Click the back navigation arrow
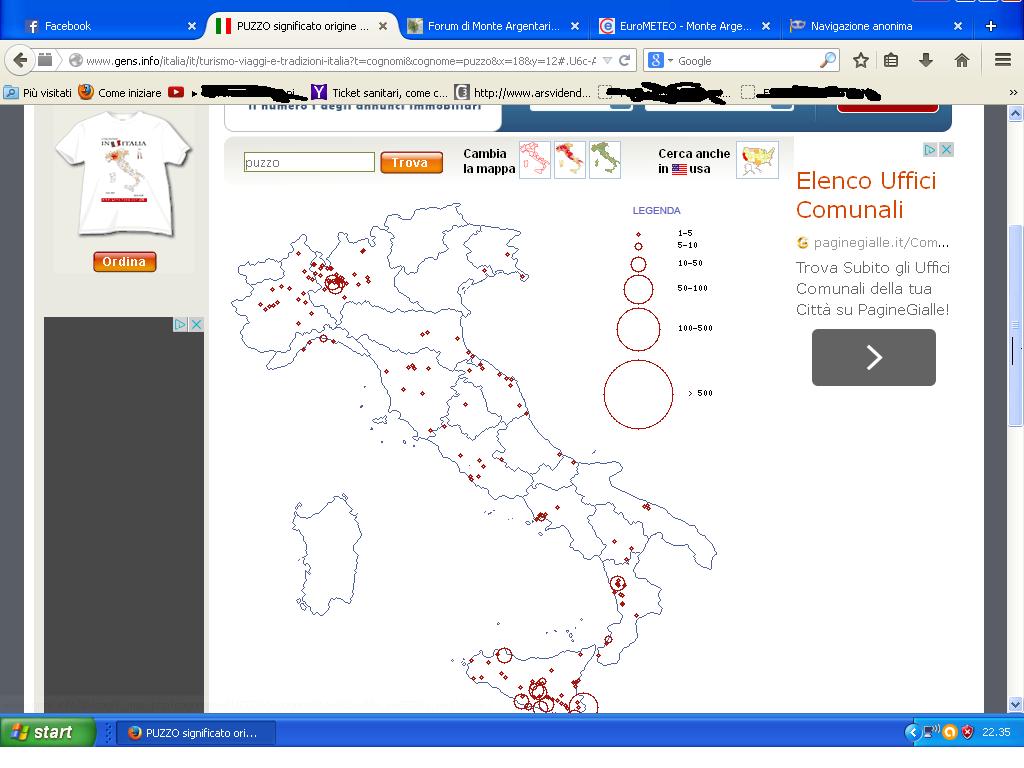Screen dimensions: 1024x768 (21, 60)
